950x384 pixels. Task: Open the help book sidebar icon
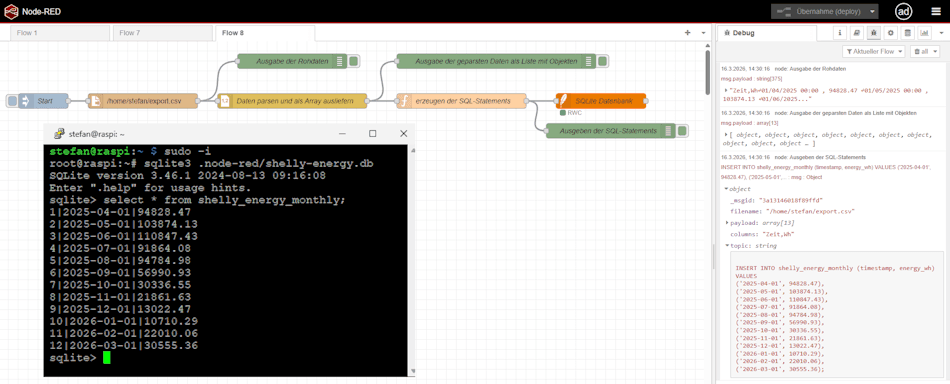pyautogui.click(x=857, y=33)
